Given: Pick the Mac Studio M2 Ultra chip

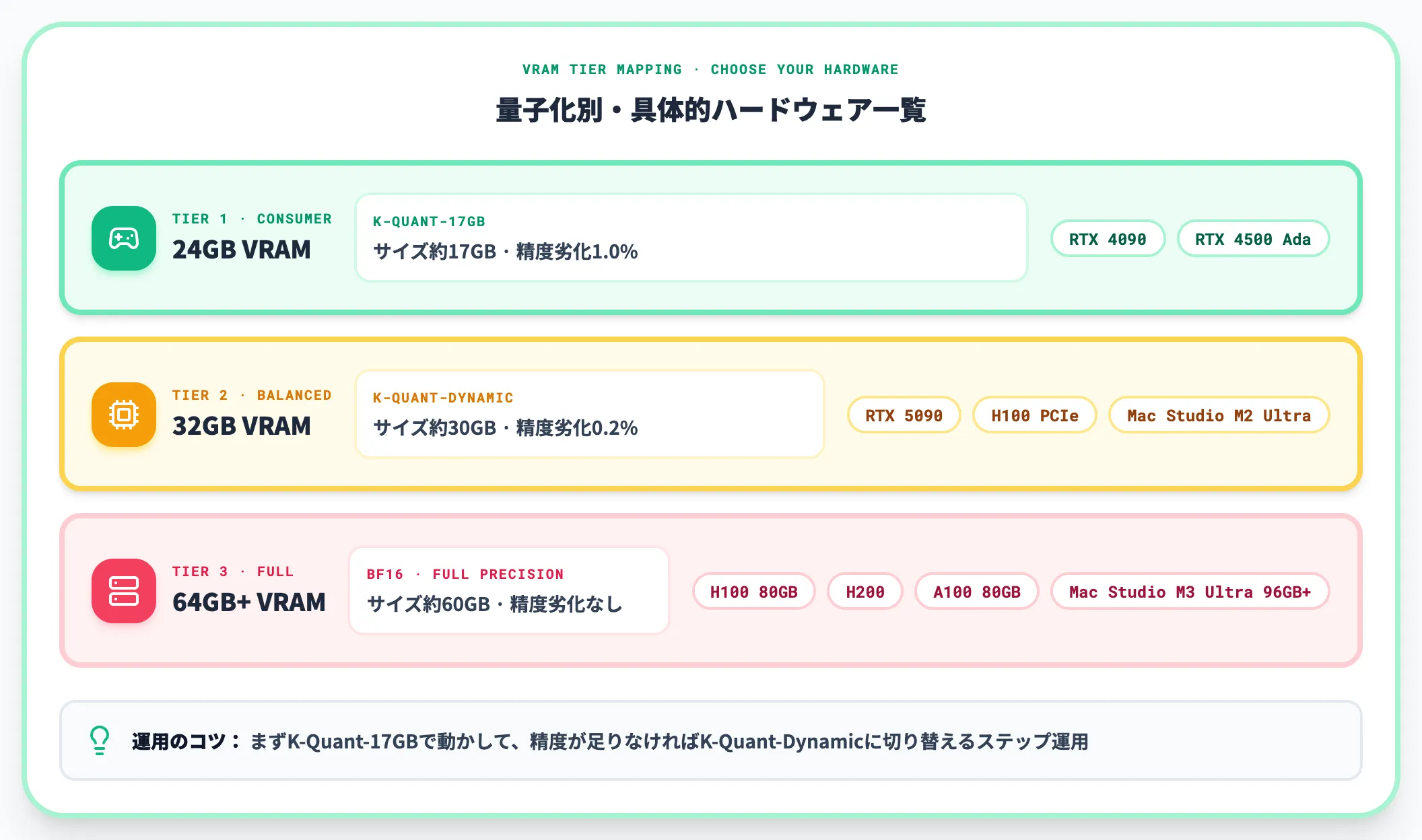Looking at the screenshot, I should pos(1219,415).
